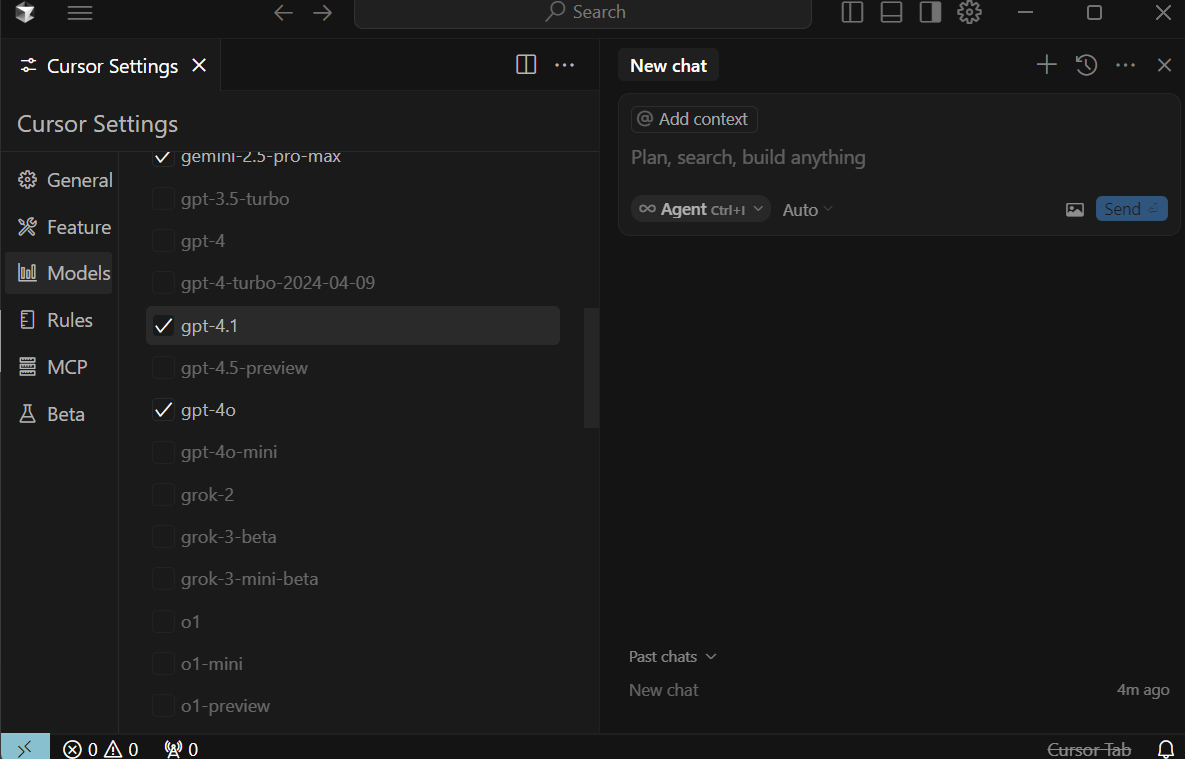The image size is (1185, 759).
Task: Show chat history
Action: pos(1086,65)
